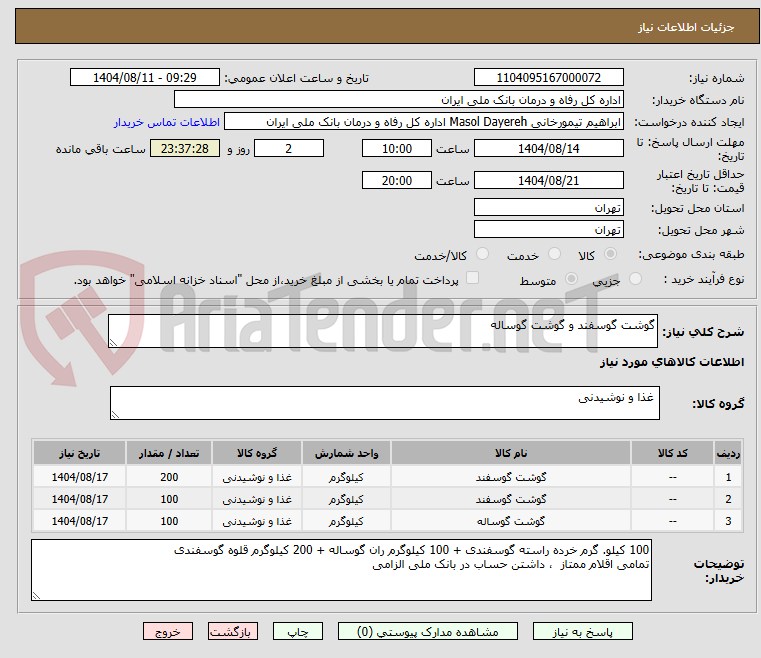Click گوشت گوساله in row 3
This screenshot has height=658, width=761.
pyautogui.click(x=511, y=521)
